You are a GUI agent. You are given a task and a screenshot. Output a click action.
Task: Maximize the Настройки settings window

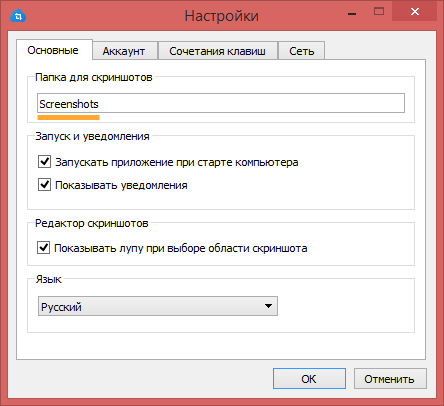pyautogui.click(x=379, y=12)
